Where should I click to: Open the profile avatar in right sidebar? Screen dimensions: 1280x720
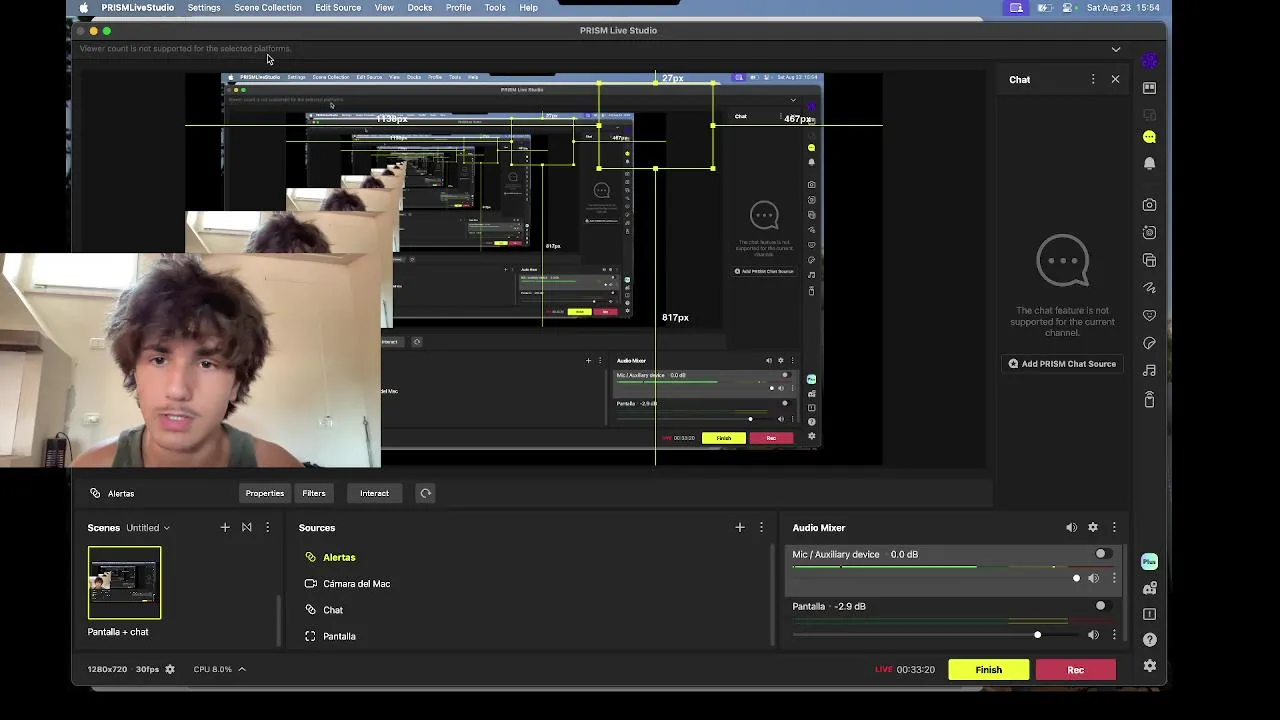click(x=1149, y=62)
